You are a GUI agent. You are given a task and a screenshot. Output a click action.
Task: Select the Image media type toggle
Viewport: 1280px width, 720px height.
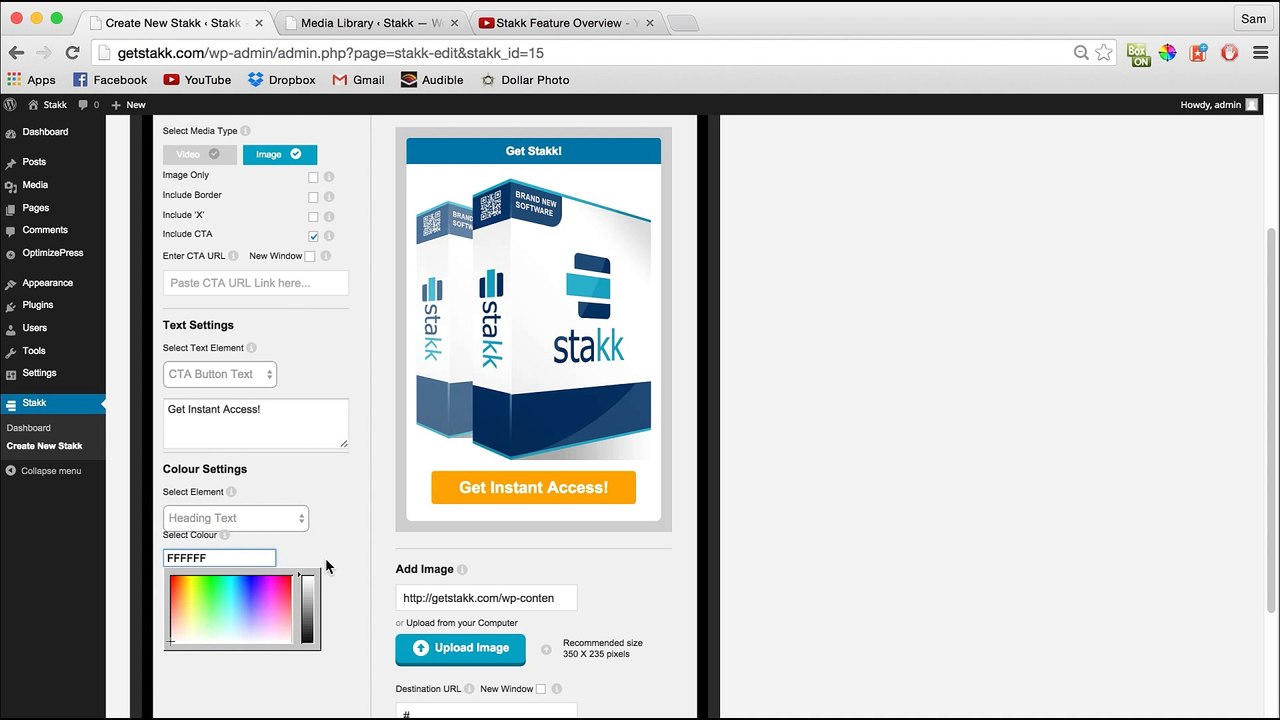tap(280, 154)
